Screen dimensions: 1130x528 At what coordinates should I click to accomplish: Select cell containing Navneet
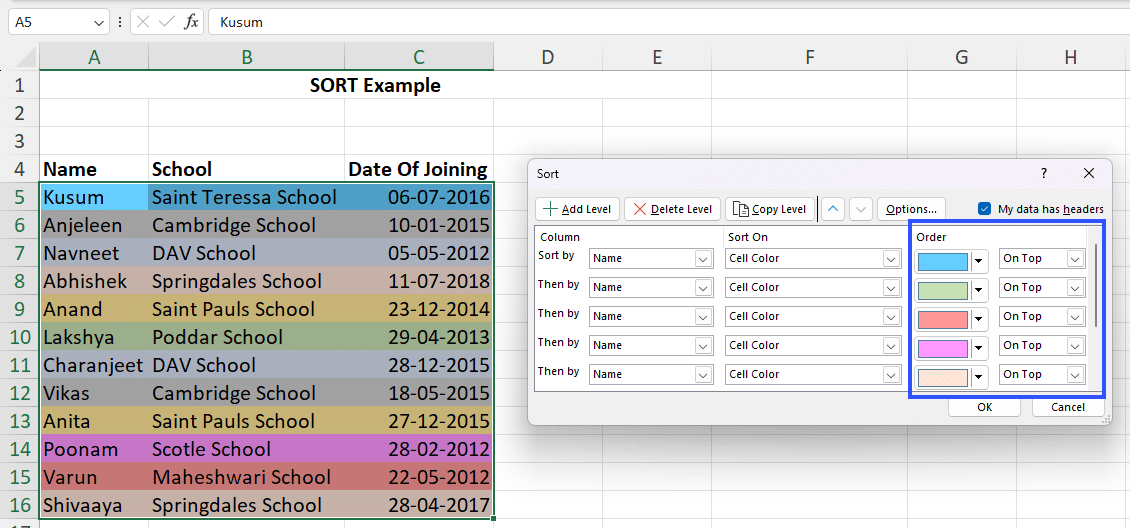(94, 253)
